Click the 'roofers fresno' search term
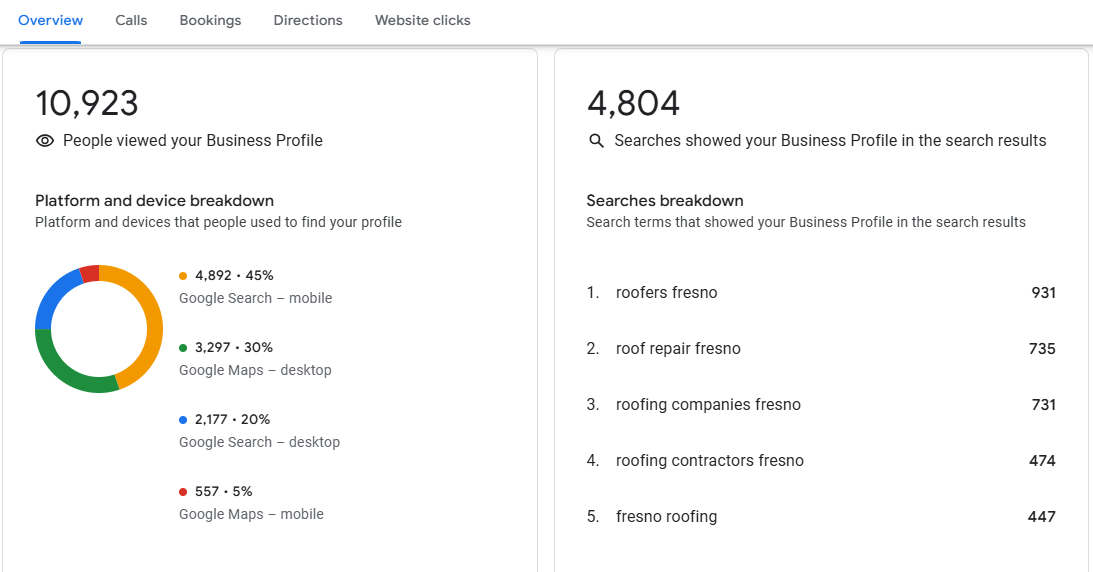 click(666, 293)
